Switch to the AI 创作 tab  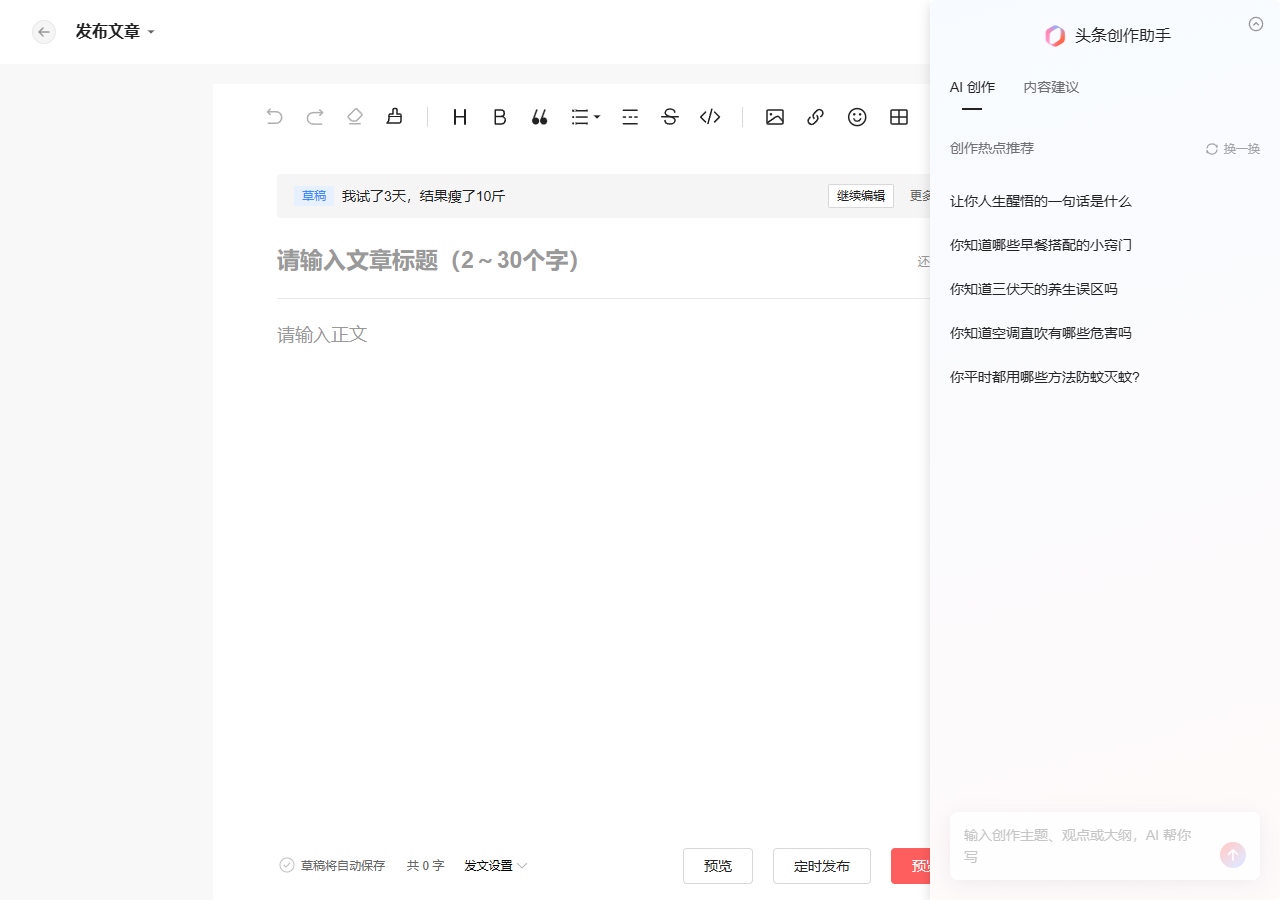[x=972, y=88]
